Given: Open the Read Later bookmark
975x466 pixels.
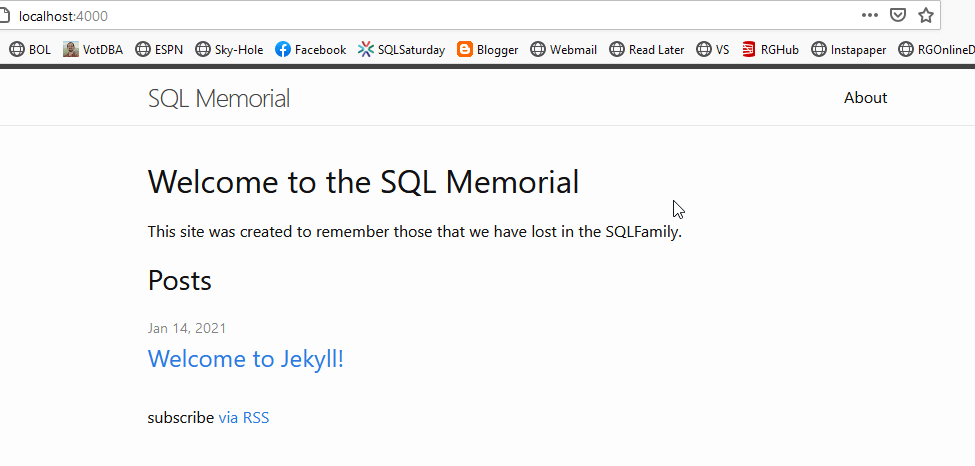Looking at the screenshot, I should (x=646, y=49).
